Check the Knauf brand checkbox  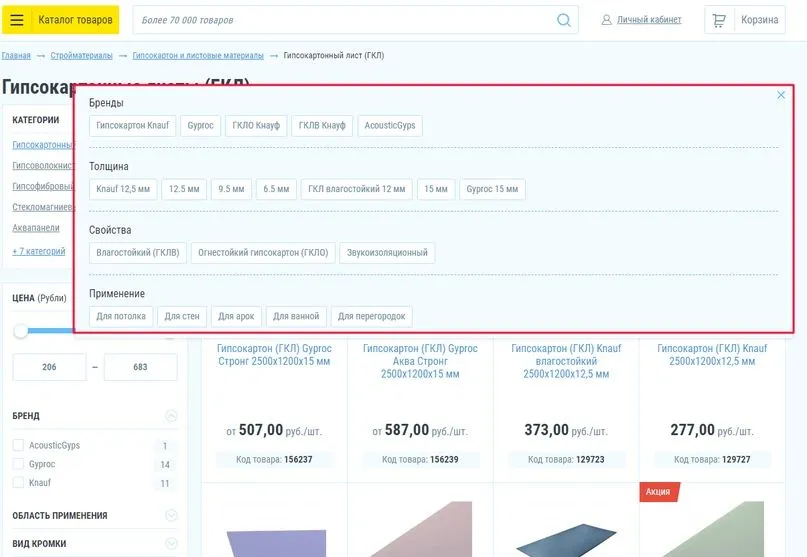coord(18,482)
